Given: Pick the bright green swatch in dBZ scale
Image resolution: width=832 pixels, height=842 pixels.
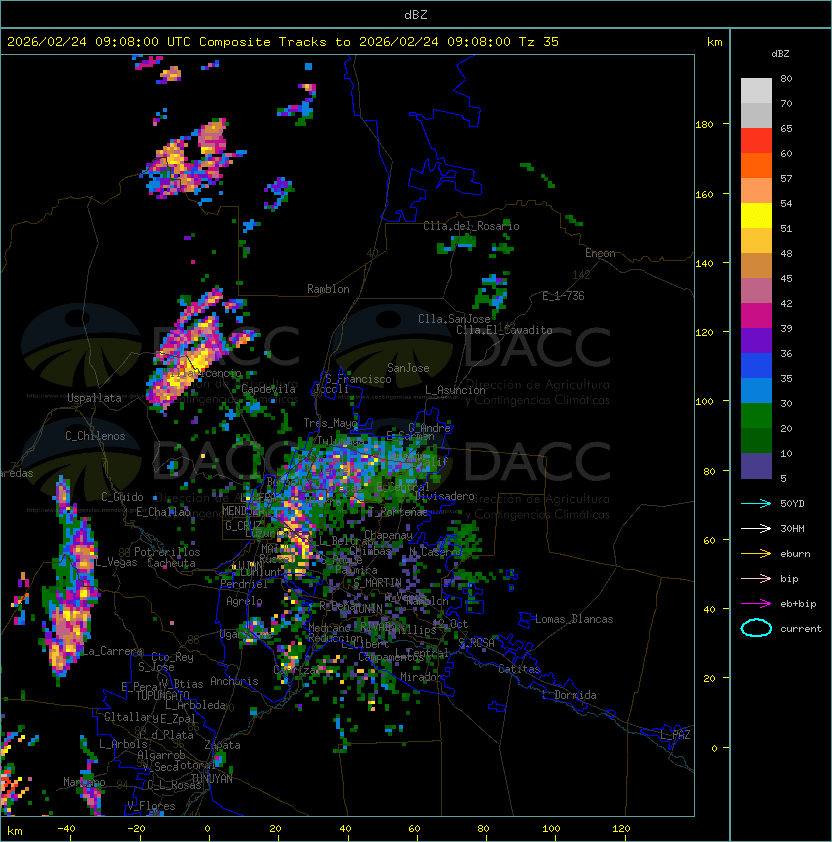Looking at the screenshot, I should [x=756, y=416].
